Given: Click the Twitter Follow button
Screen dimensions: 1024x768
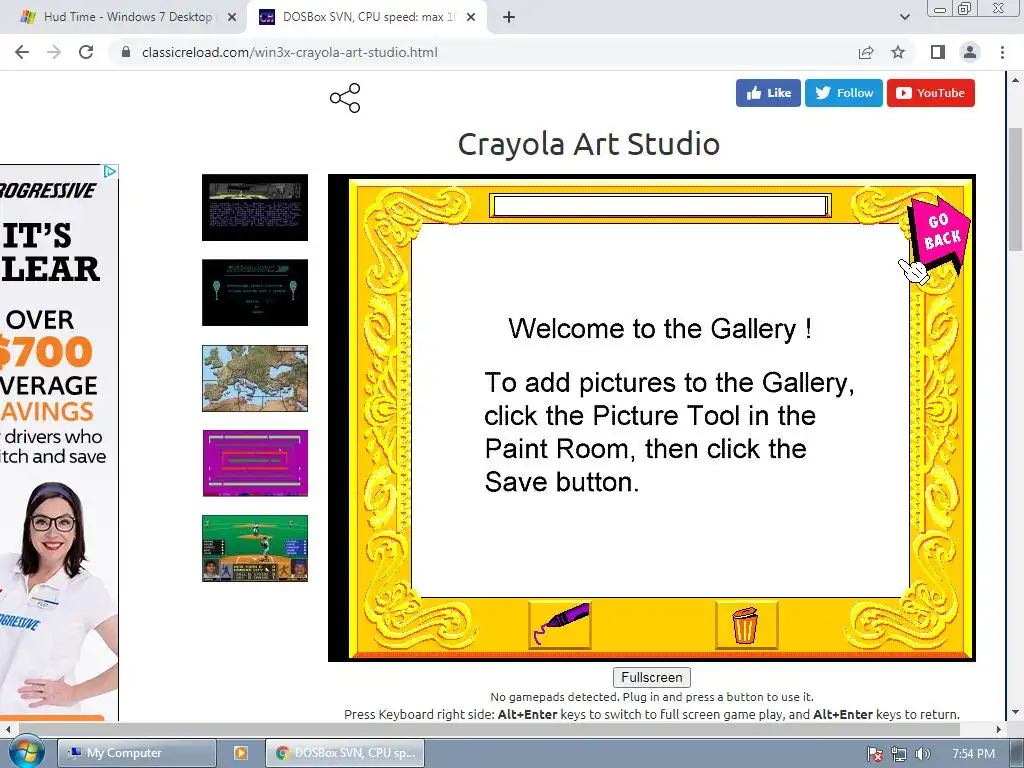Looking at the screenshot, I should [844, 93].
